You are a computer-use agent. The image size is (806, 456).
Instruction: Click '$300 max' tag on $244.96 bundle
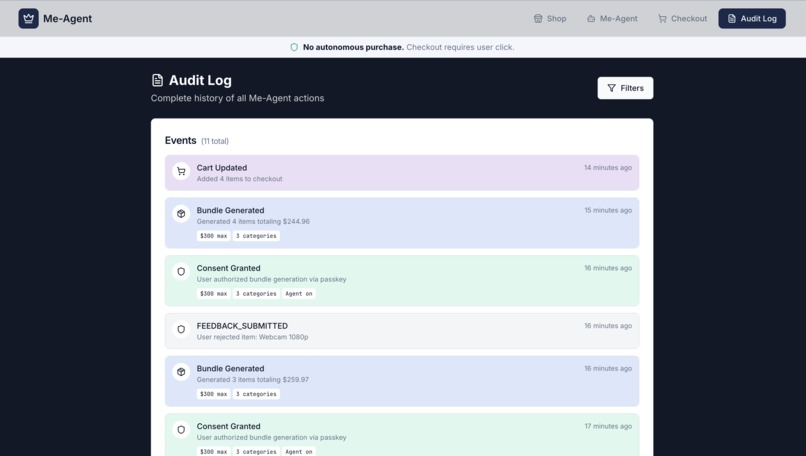point(213,236)
